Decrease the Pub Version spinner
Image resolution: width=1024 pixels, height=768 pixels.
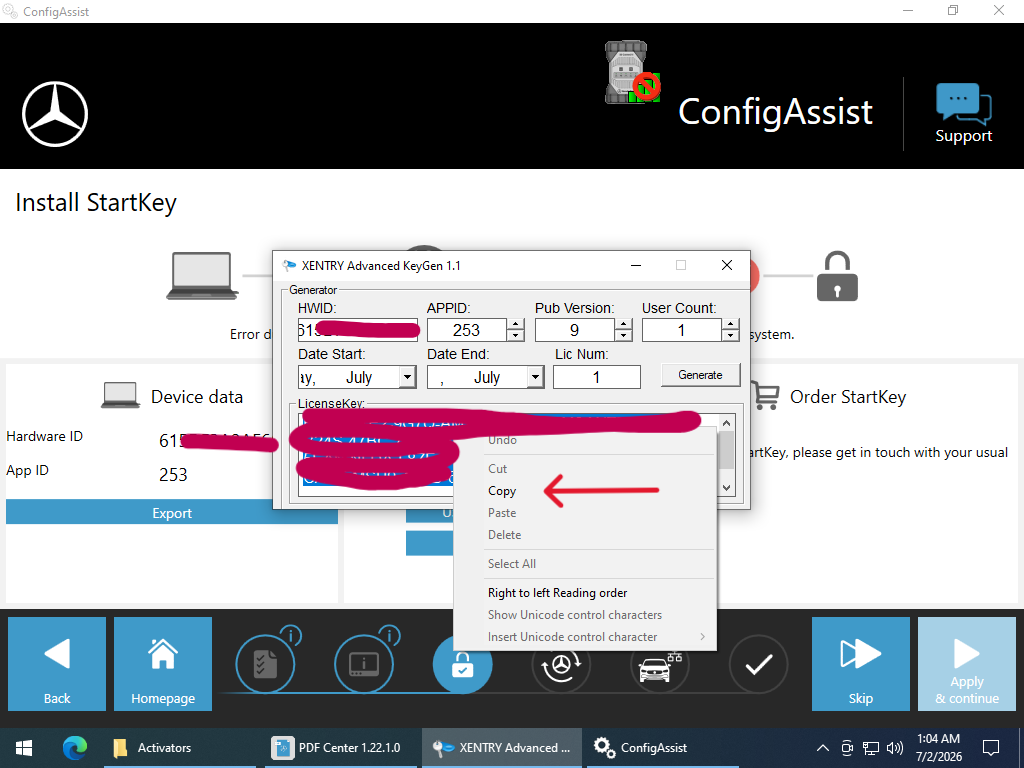(623, 336)
